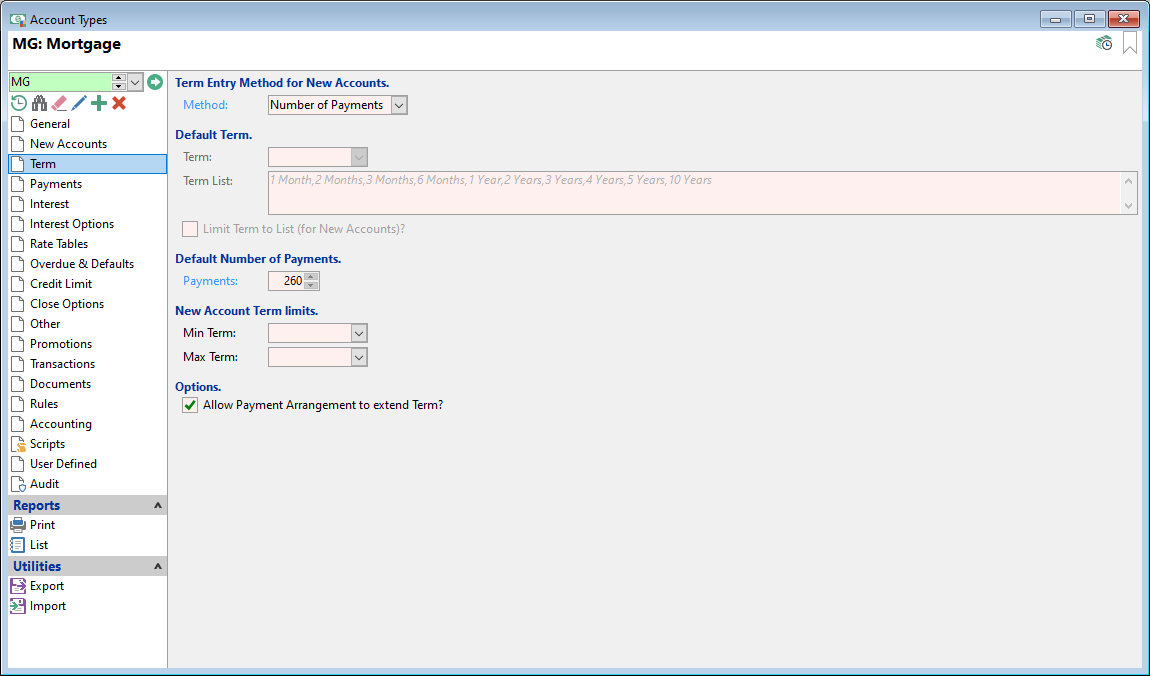Open the General page
The image size is (1150, 676).
click(87, 124)
